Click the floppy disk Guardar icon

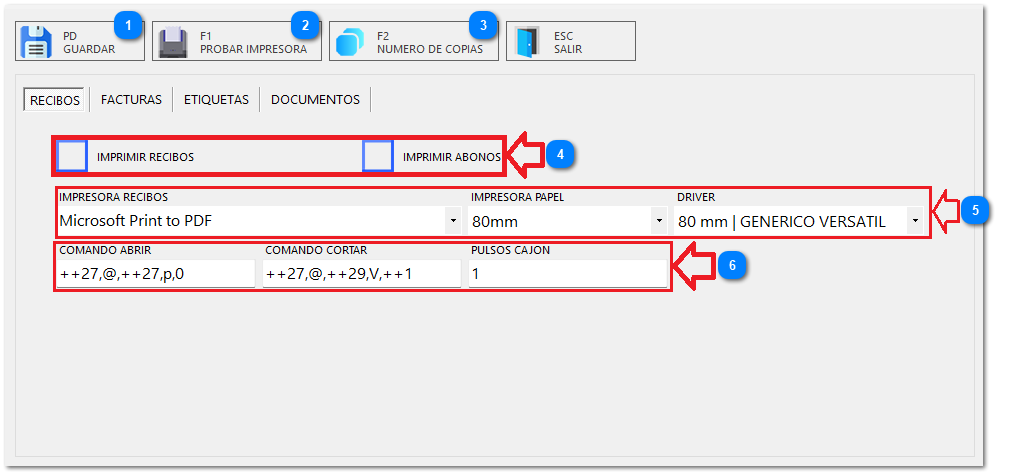point(37,42)
